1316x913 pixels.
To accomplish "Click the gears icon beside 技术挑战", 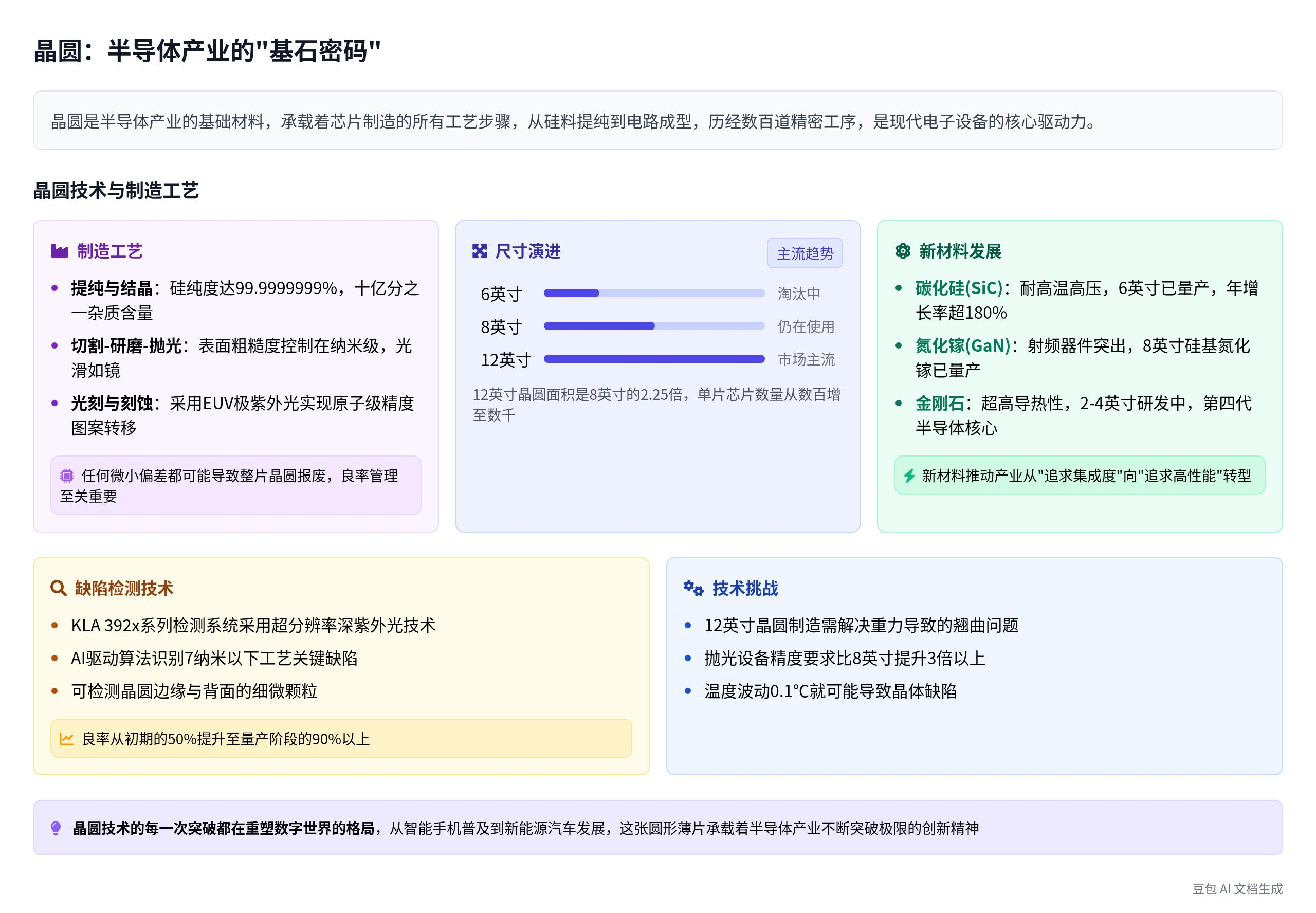I will coord(693,588).
